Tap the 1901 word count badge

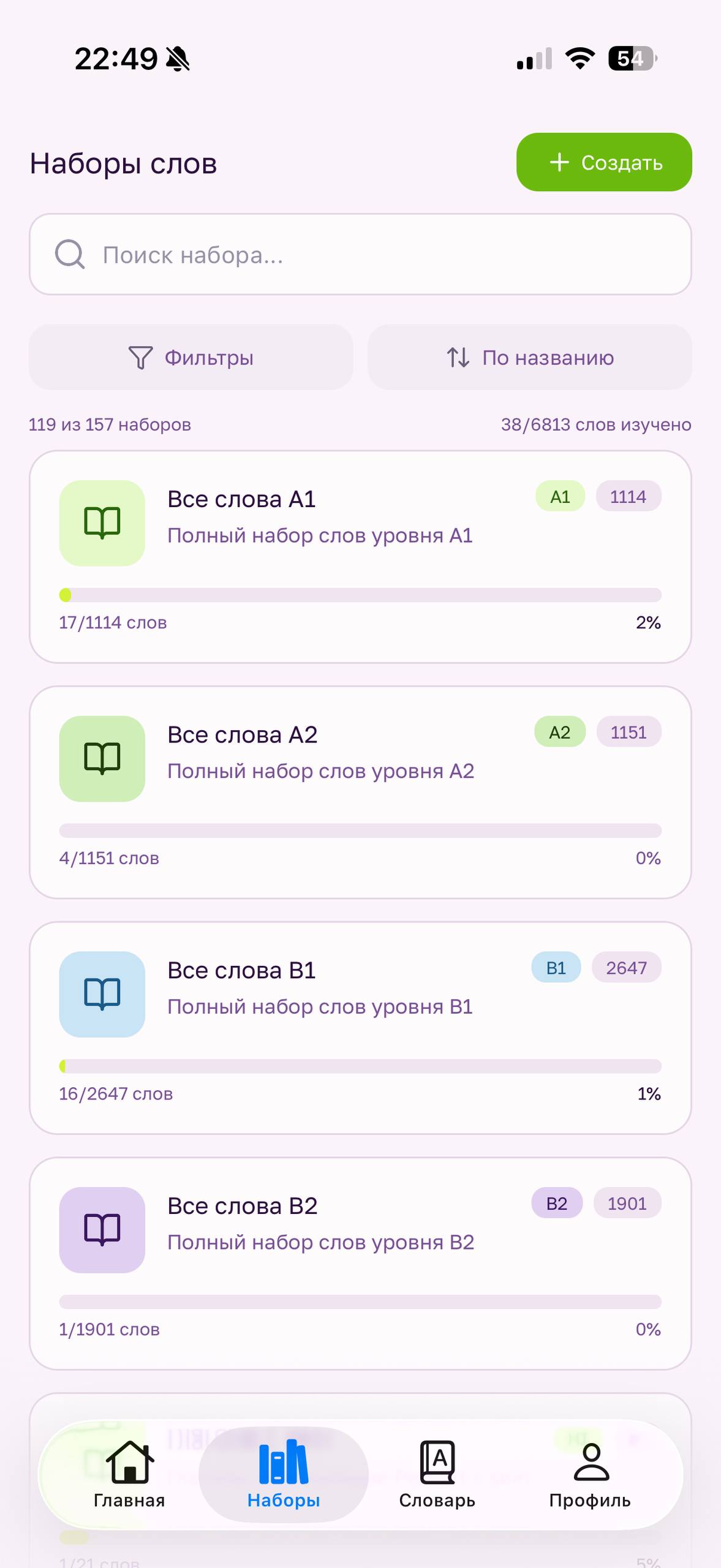coord(627,1204)
